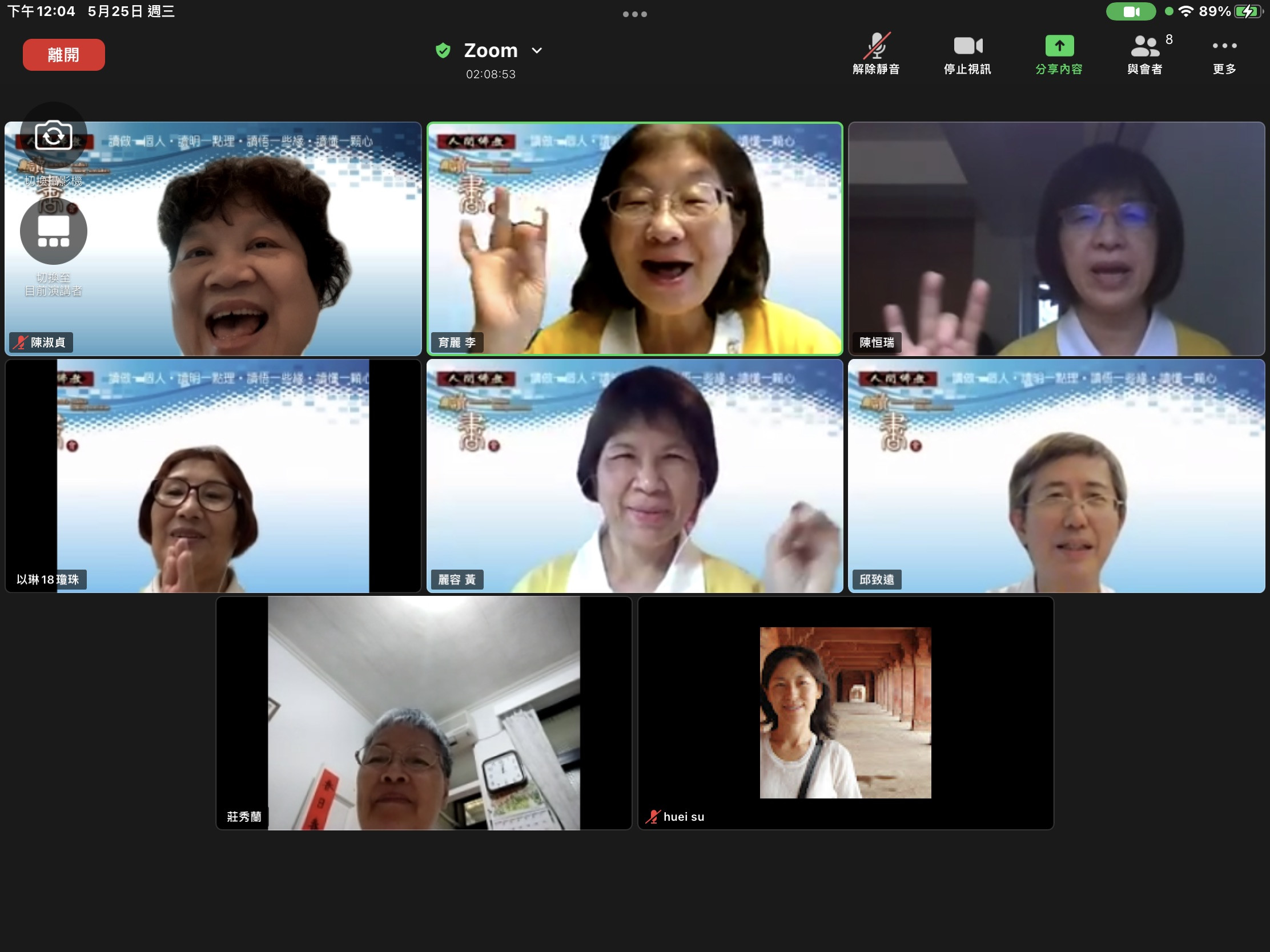1270x952 pixels.
Task: Expand the Zoom meeting info chevron
Action: point(537,50)
